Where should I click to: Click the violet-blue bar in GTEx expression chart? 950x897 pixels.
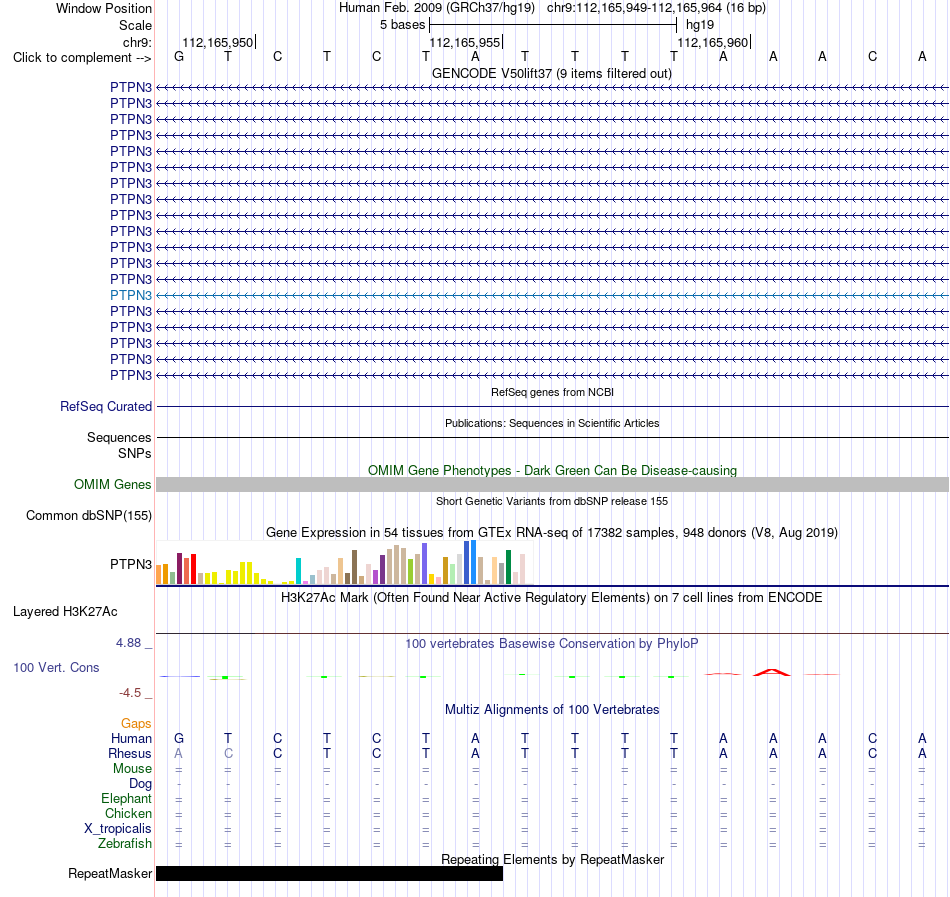pyautogui.click(x=425, y=563)
